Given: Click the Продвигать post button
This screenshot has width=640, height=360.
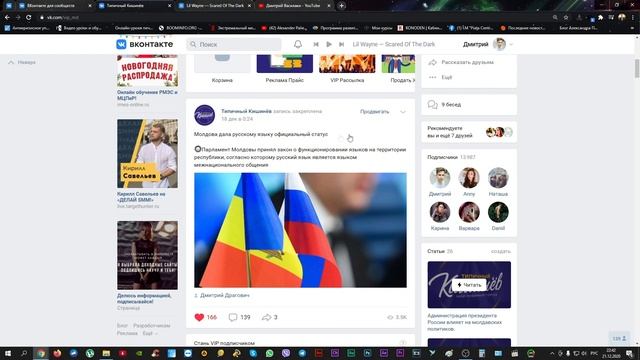Looking at the screenshot, I should (x=374, y=111).
